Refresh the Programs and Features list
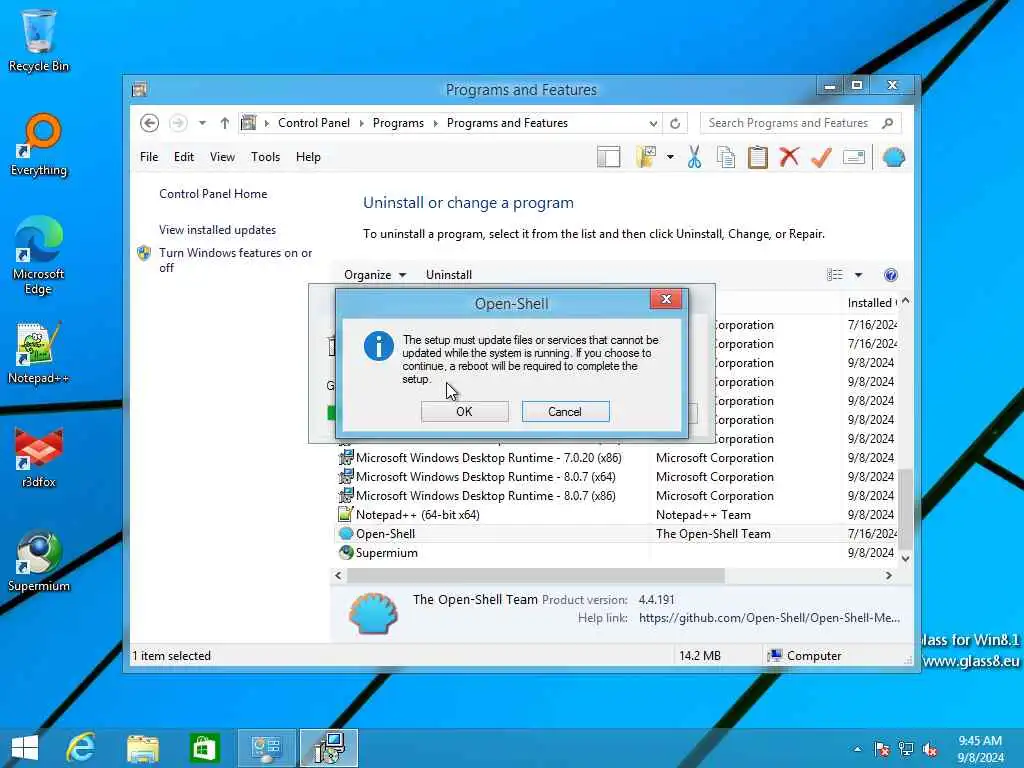The height and width of the screenshot is (768, 1024). tap(675, 123)
